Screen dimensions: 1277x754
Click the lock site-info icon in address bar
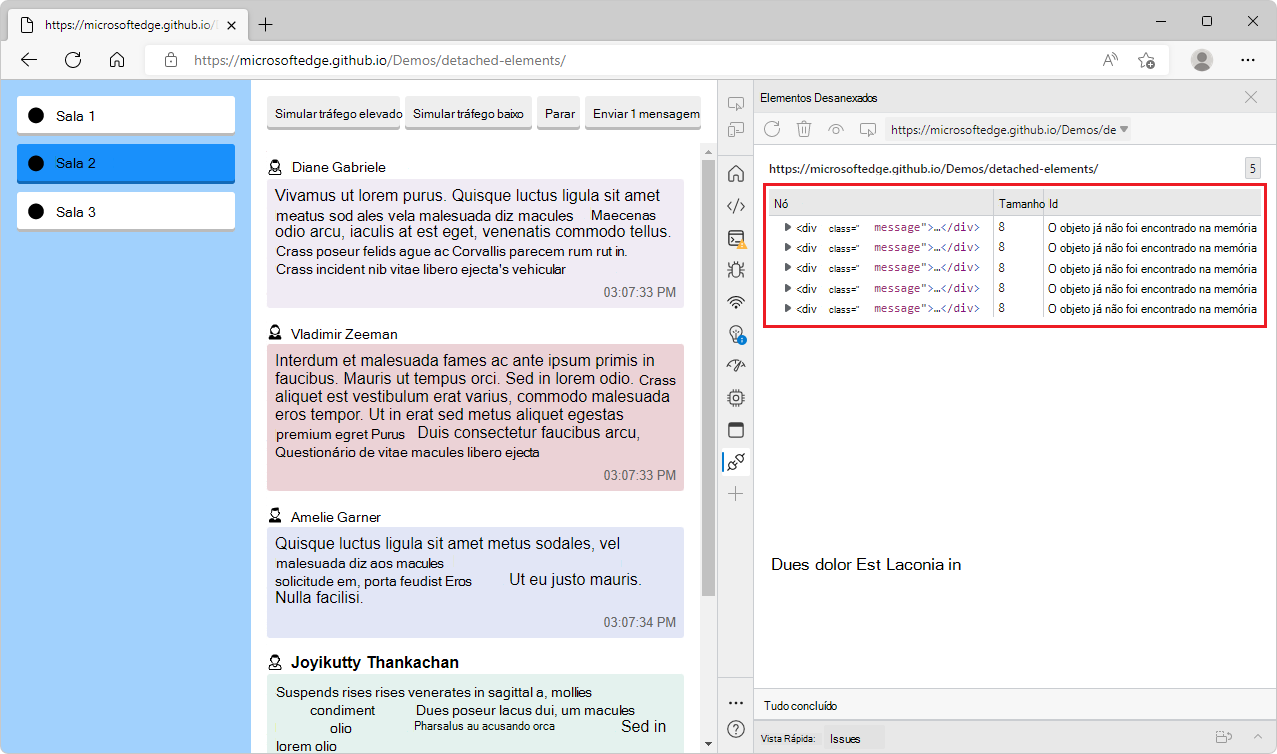point(171,60)
